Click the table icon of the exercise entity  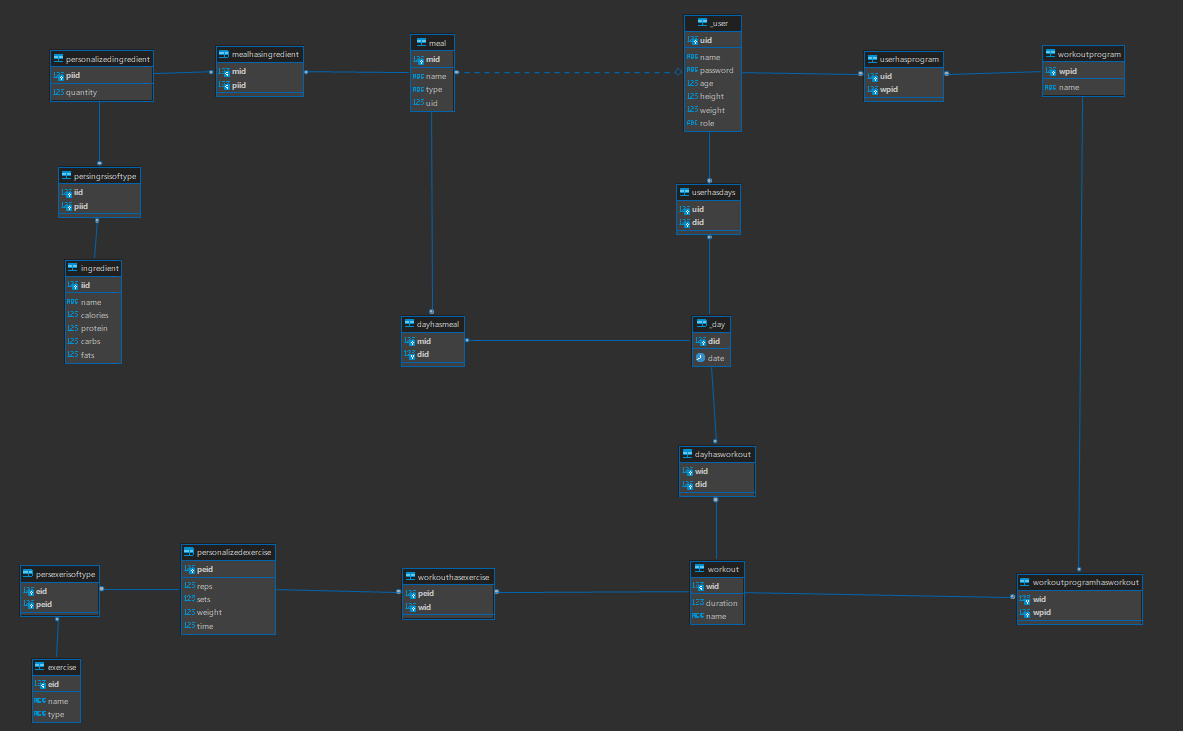click(40, 667)
